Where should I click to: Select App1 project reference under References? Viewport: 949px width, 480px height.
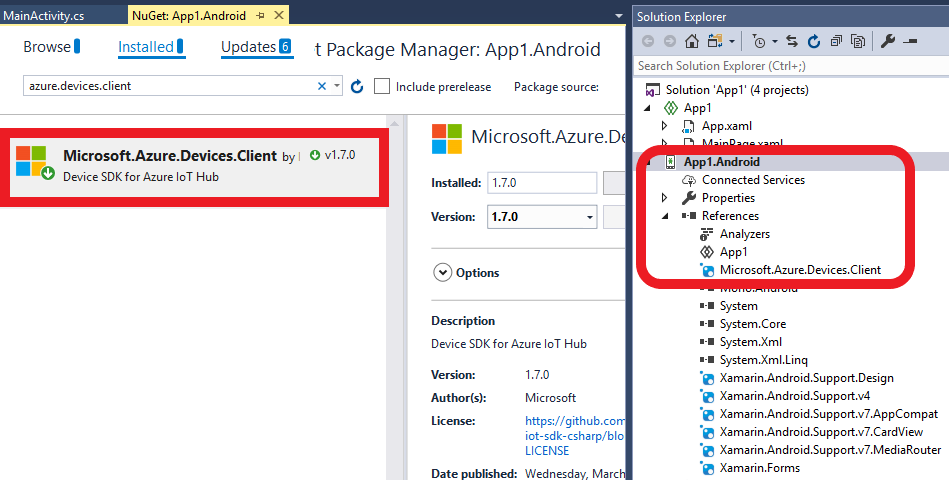click(733, 252)
